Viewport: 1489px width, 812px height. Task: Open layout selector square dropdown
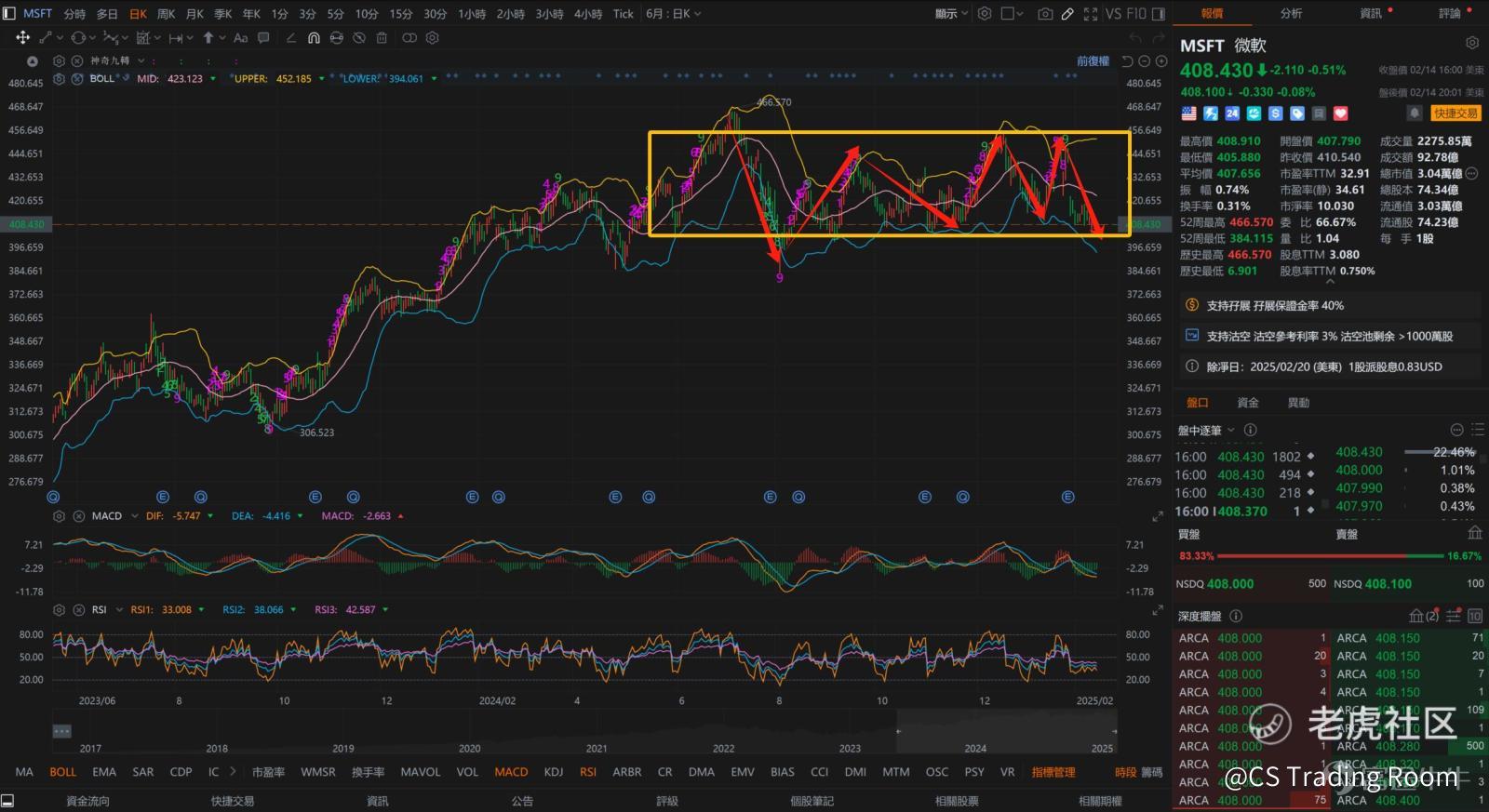tap(1013, 14)
